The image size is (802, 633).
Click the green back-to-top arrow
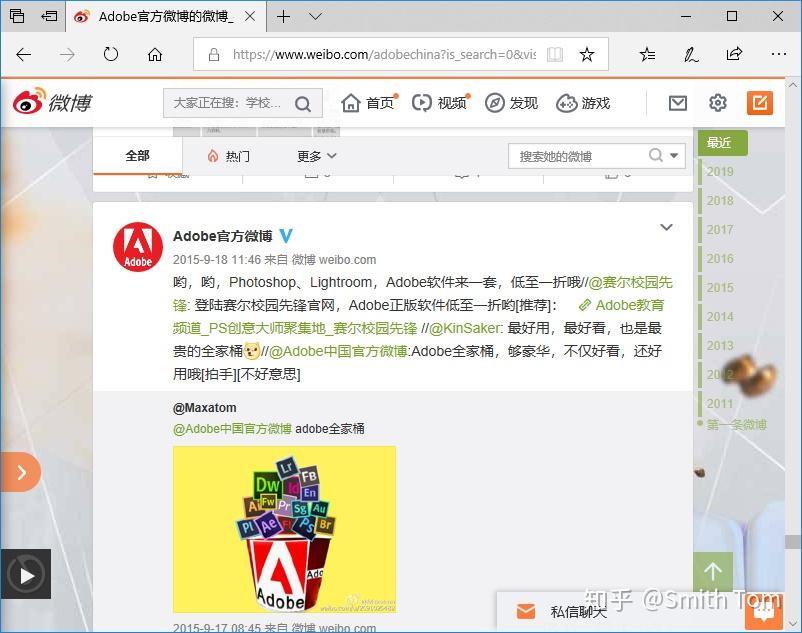pyautogui.click(x=712, y=571)
